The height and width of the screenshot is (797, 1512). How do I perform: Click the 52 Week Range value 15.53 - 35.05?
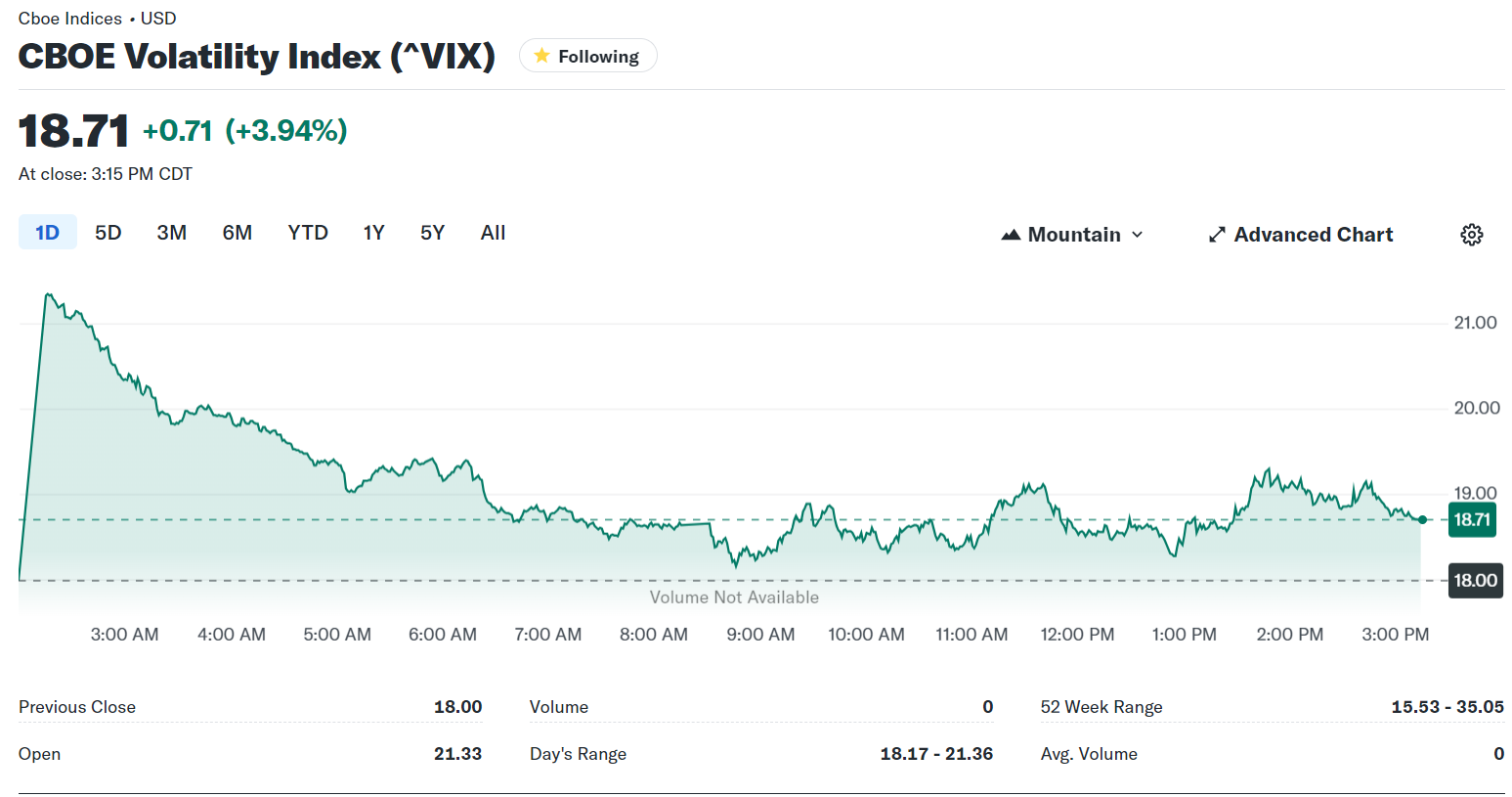[1447, 707]
